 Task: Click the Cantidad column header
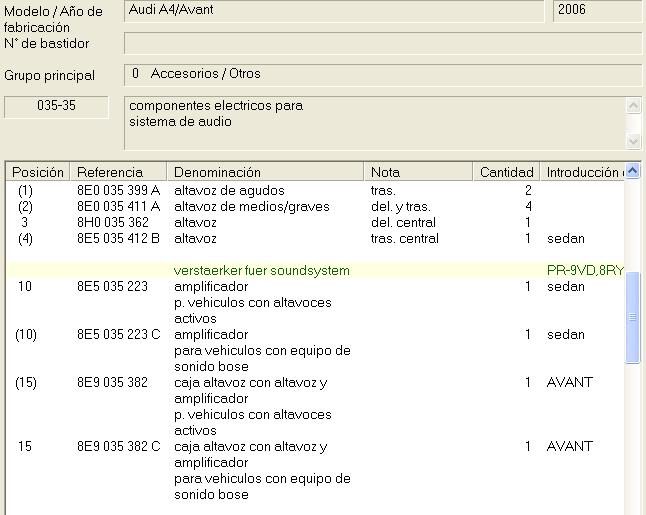pyautogui.click(x=506, y=172)
